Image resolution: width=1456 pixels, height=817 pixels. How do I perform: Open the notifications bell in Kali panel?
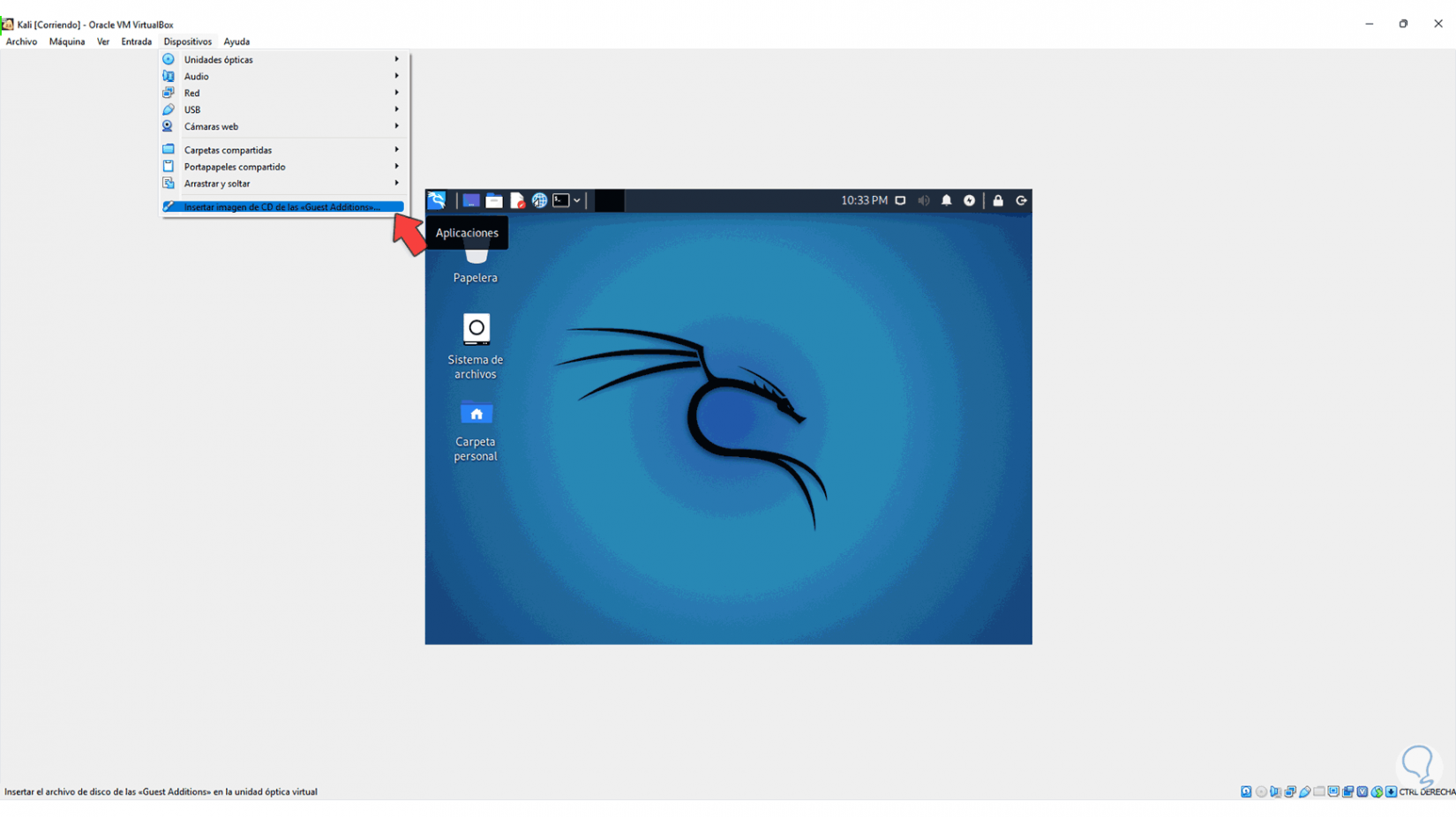click(x=947, y=200)
